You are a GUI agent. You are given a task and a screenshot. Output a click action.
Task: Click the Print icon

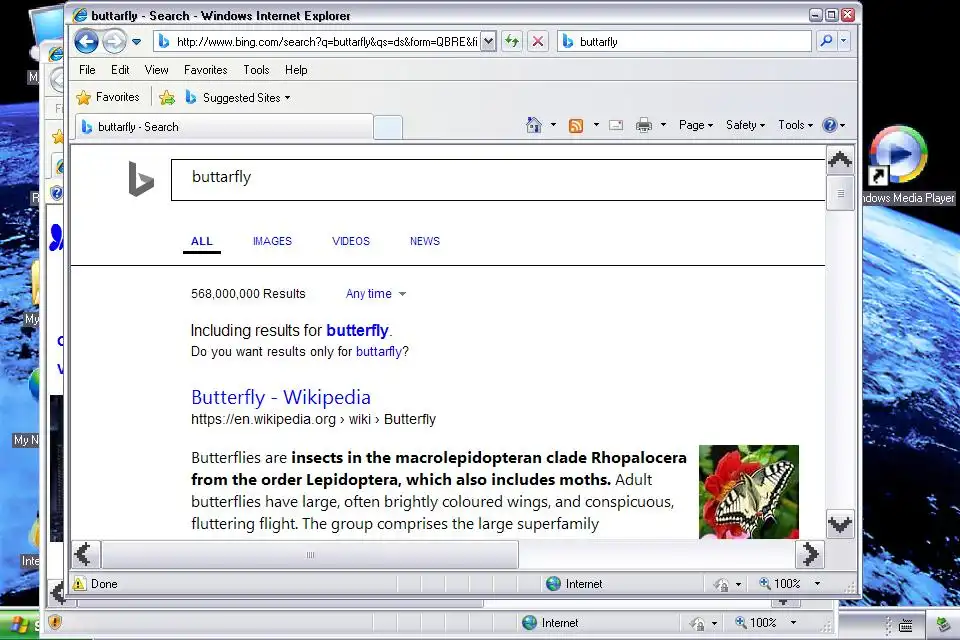(x=643, y=126)
